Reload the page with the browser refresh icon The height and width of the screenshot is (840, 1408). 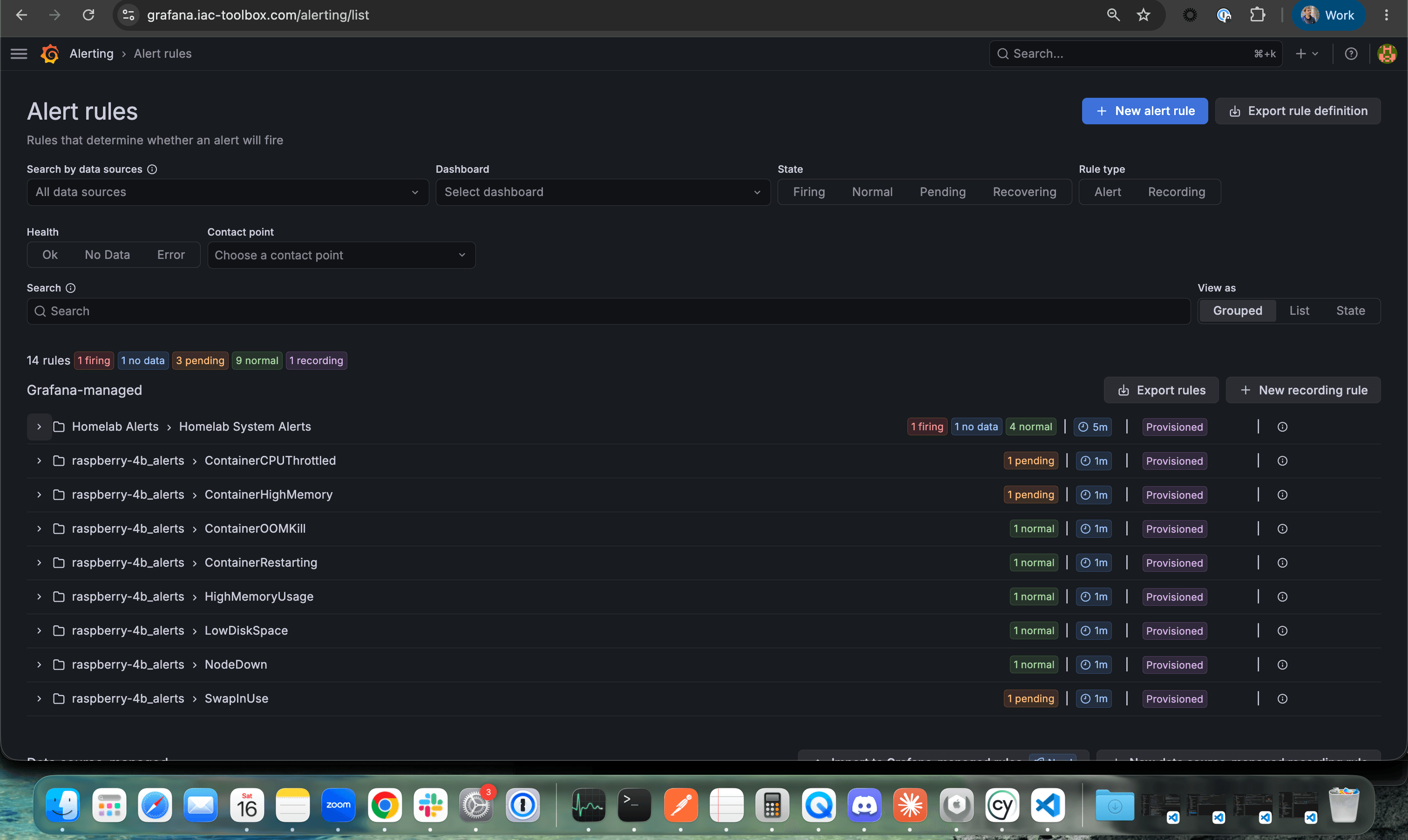point(88,15)
